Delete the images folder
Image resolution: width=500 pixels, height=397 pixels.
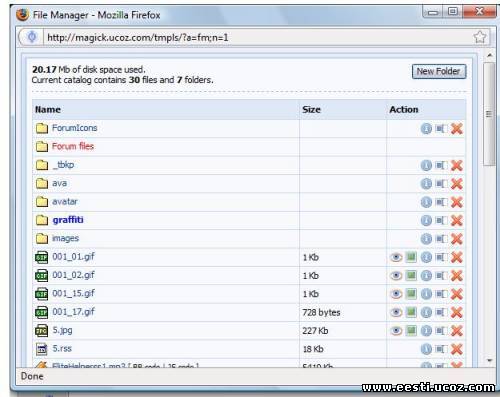tap(457, 238)
